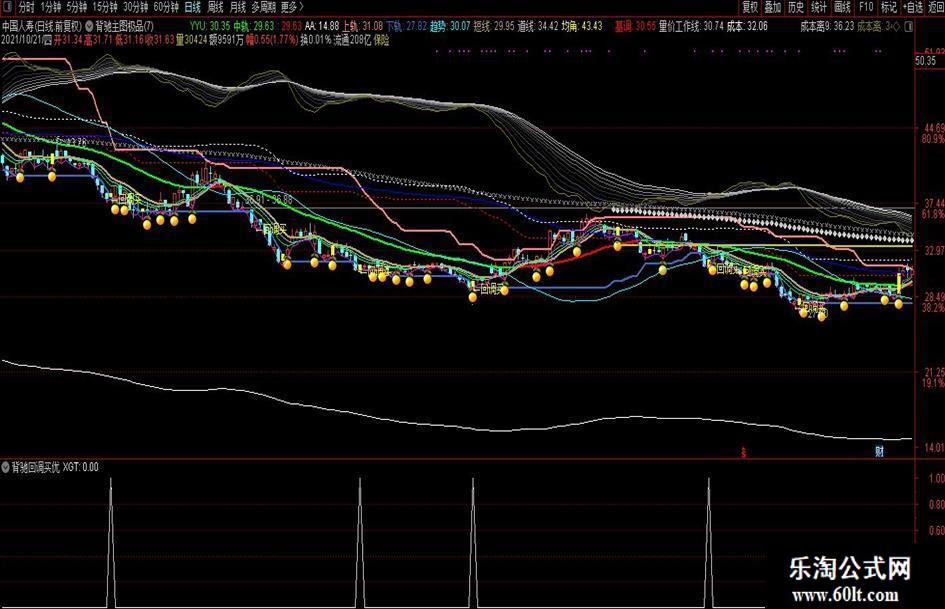
Task: Add stock via +自选 button
Action: pos(913,7)
